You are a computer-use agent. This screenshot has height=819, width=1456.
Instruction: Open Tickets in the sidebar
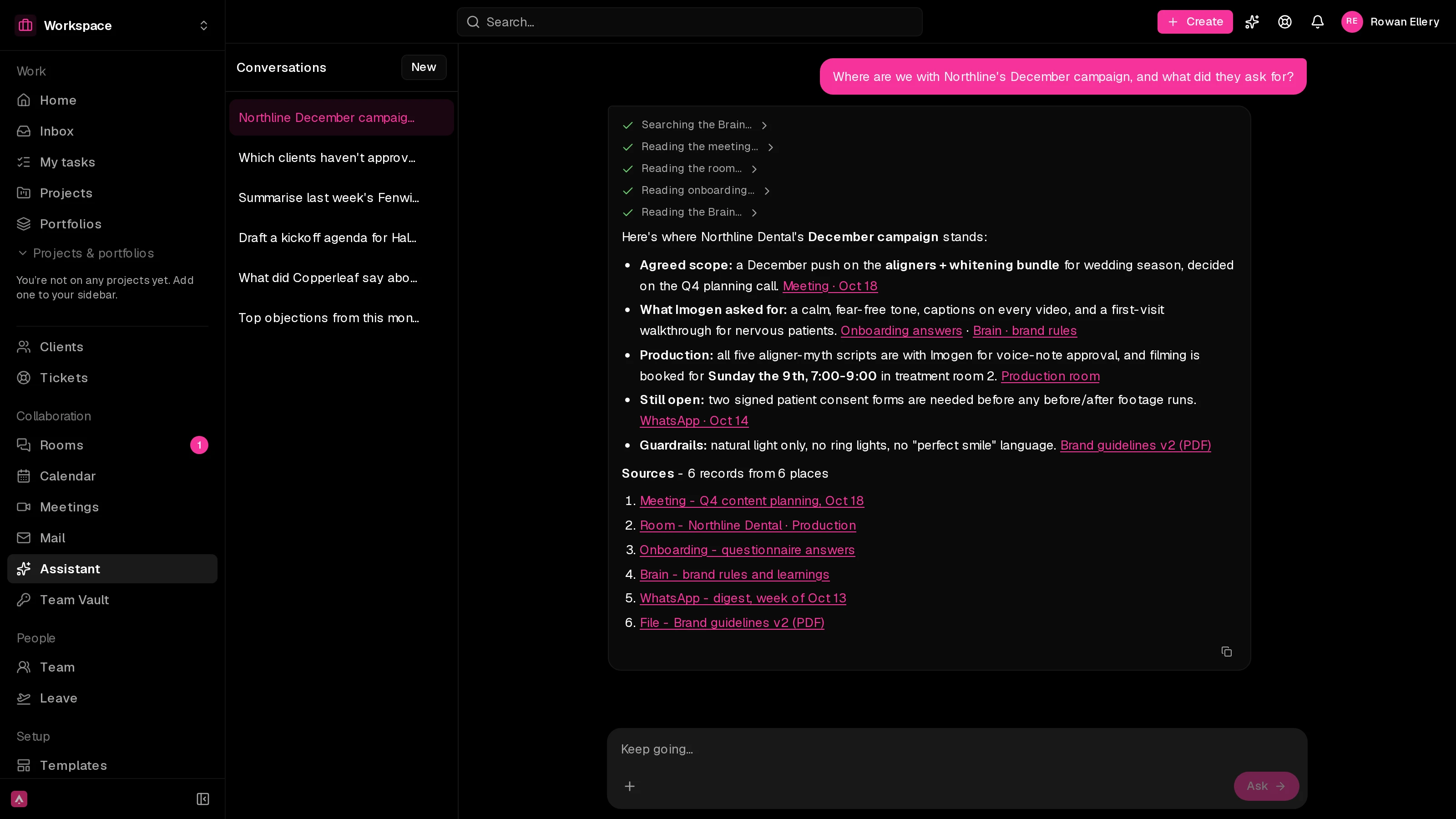[x=112, y=378]
